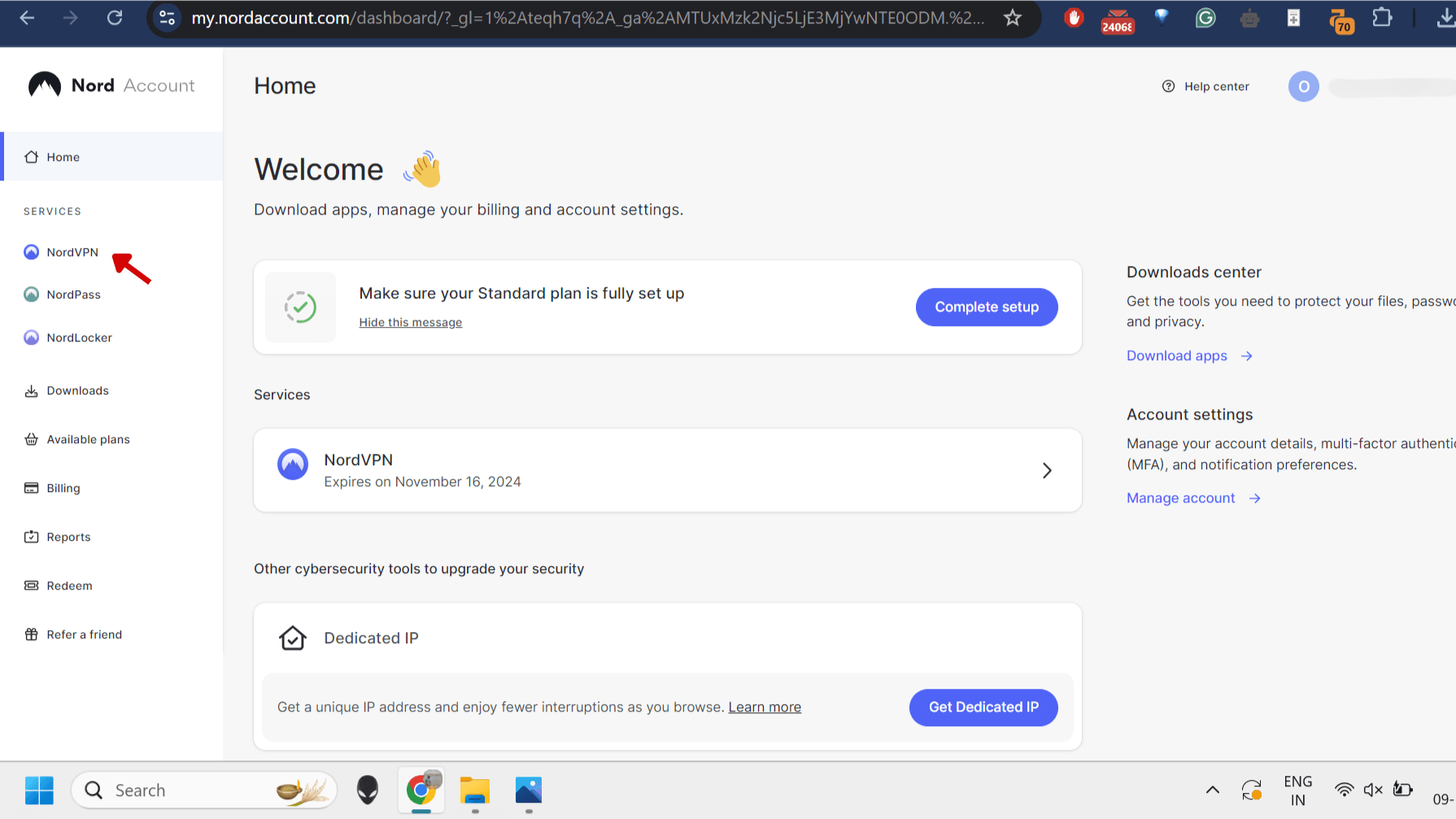Screen dimensions: 1456x819
Task: Click NordVPN logo in Services card
Action: [x=293, y=464]
